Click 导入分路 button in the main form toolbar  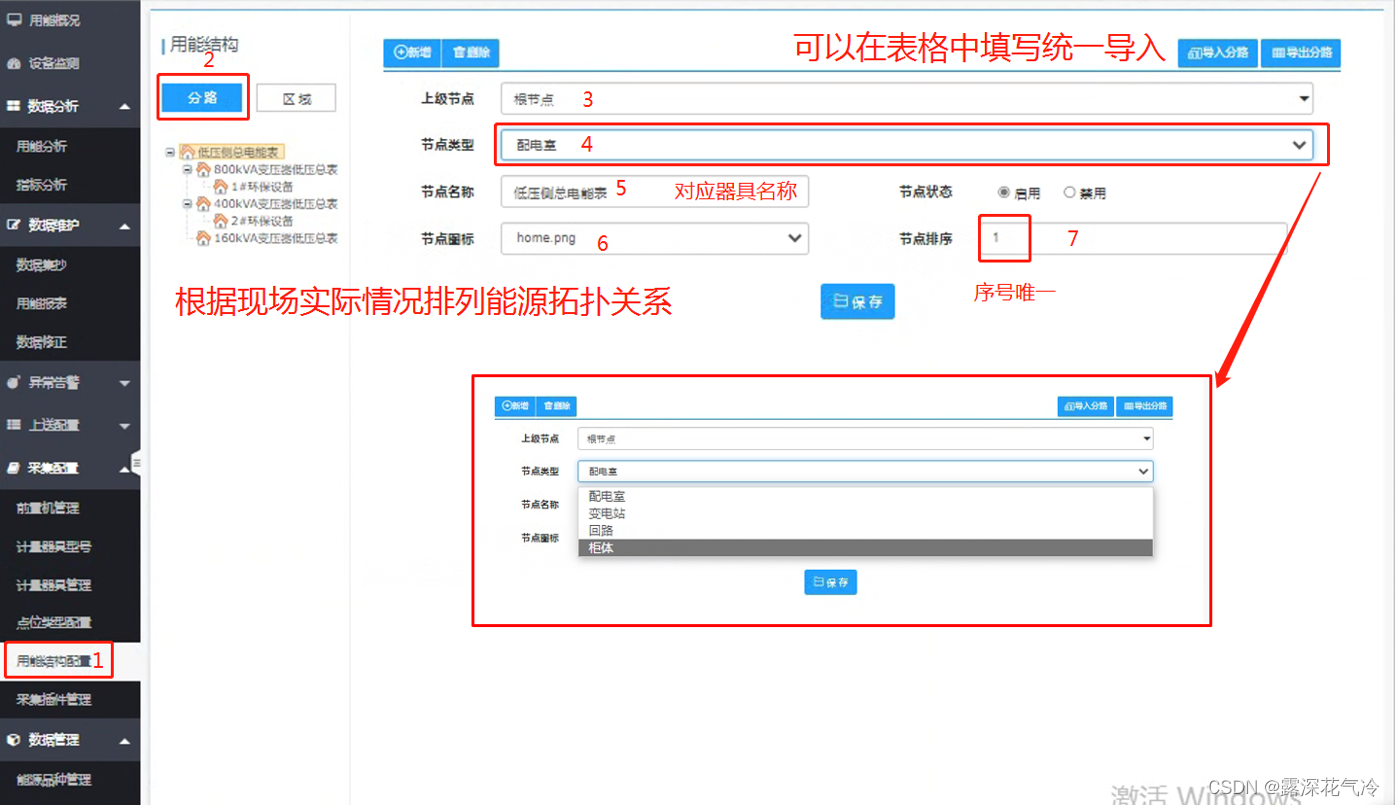click(1218, 53)
